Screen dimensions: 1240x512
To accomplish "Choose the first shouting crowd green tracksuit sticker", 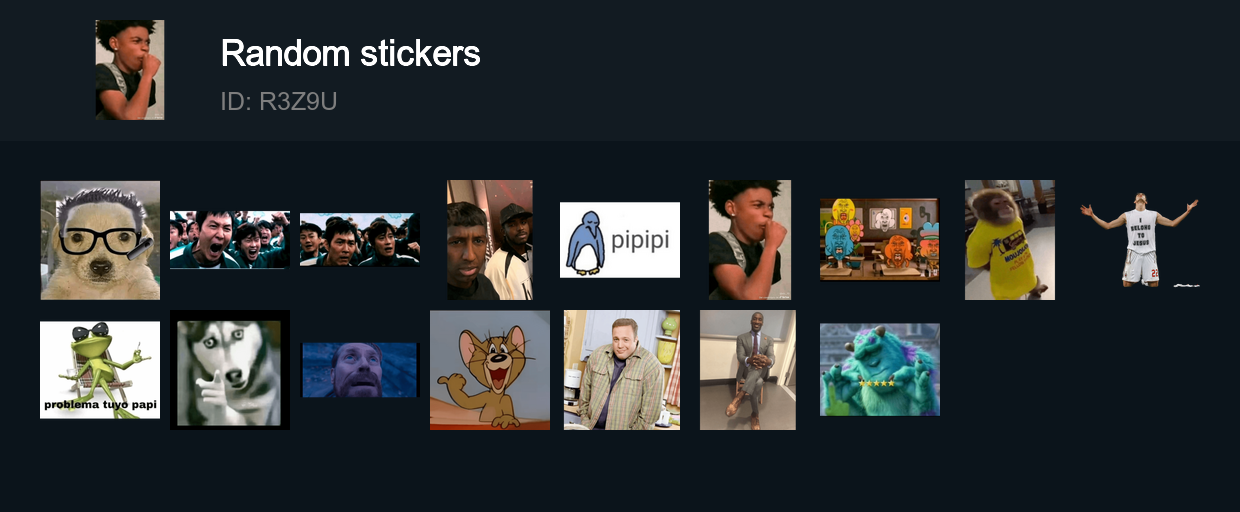I will coord(230,240).
